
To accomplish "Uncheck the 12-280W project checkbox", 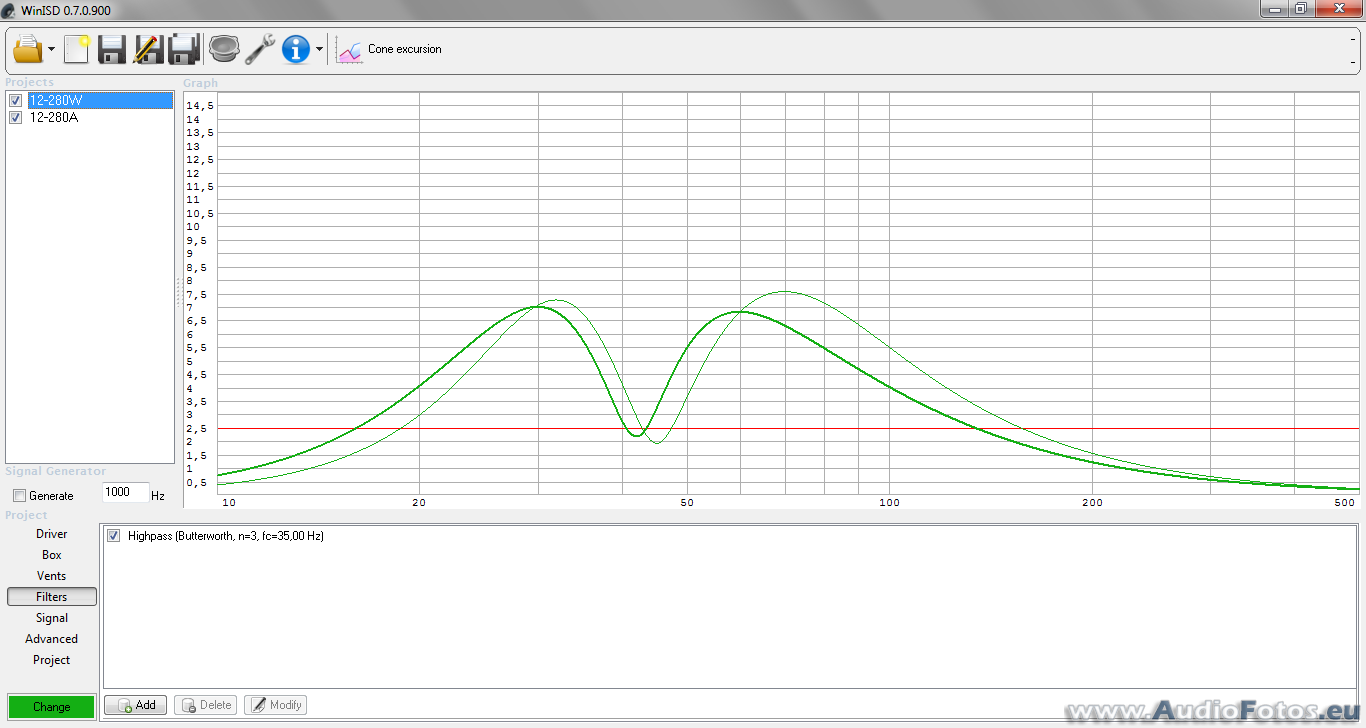I will (15, 100).
